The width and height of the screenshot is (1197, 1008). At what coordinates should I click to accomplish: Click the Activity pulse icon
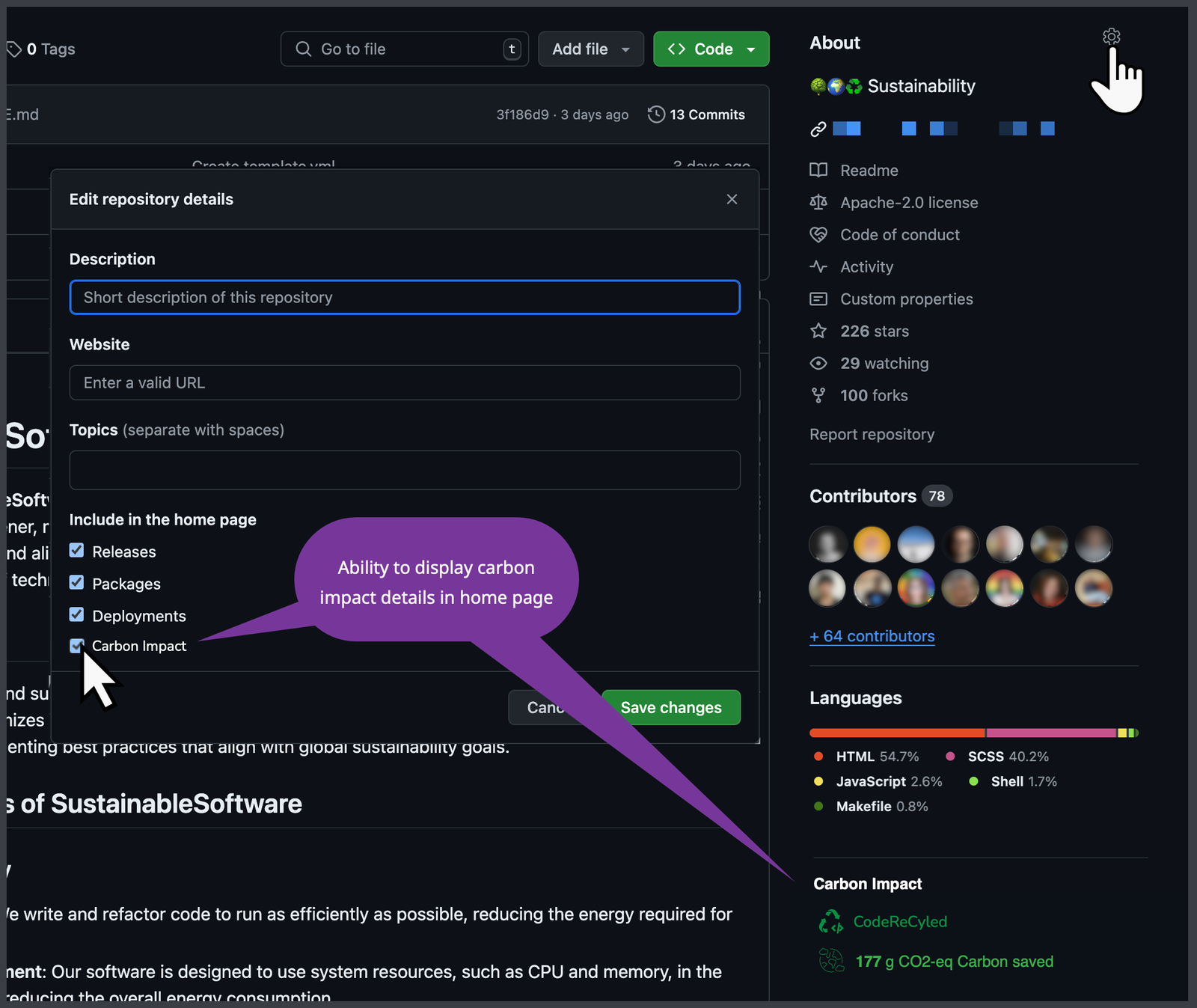tap(819, 266)
